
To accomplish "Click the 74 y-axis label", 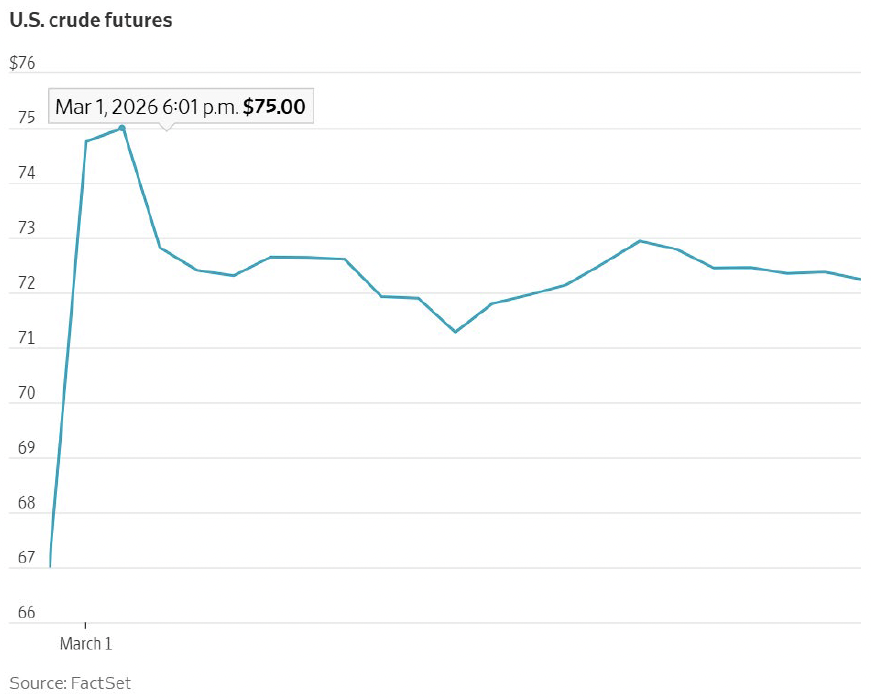I will [x=25, y=174].
